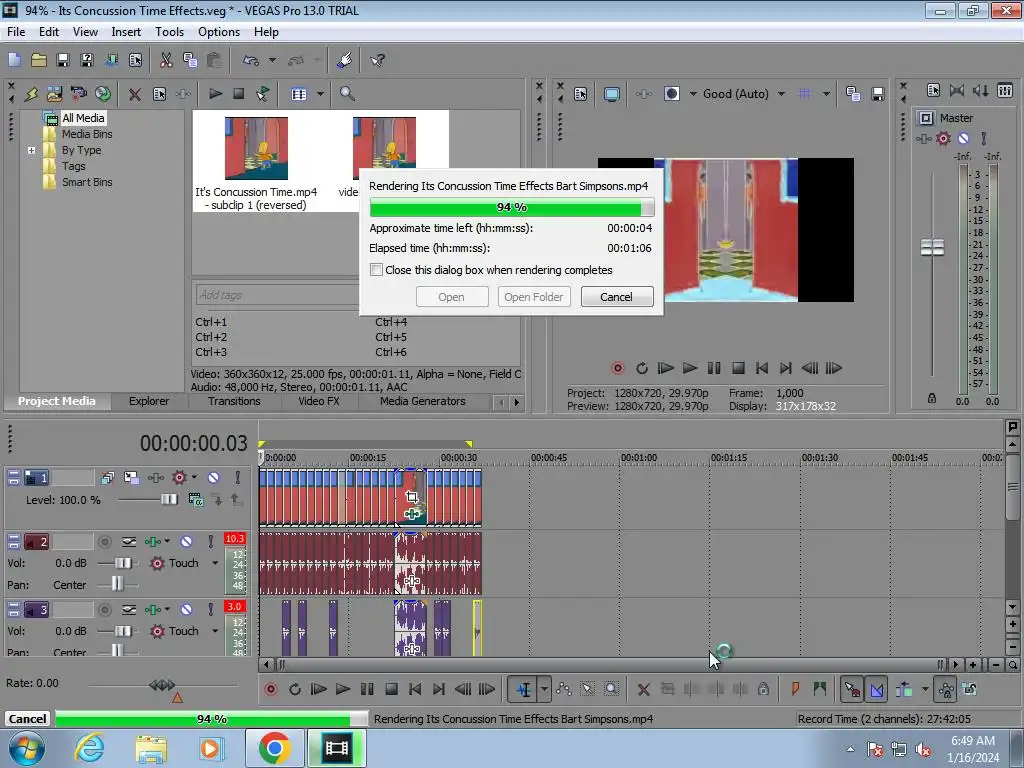The image size is (1024, 768).
Task: Mute video track 1
Action: click(x=214, y=478)
